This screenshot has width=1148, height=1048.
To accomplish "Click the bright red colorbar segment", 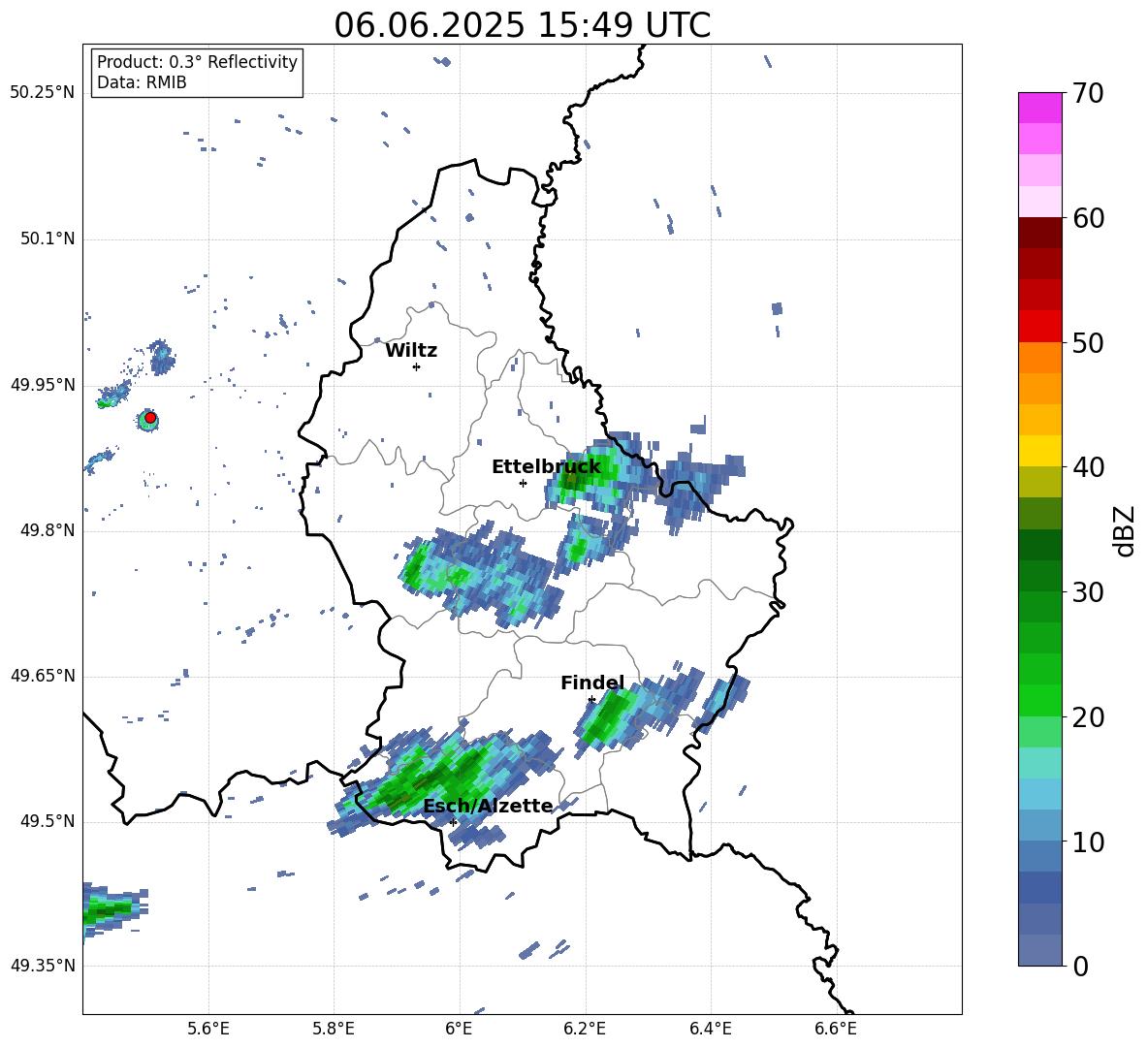I will coord(1039,327).
